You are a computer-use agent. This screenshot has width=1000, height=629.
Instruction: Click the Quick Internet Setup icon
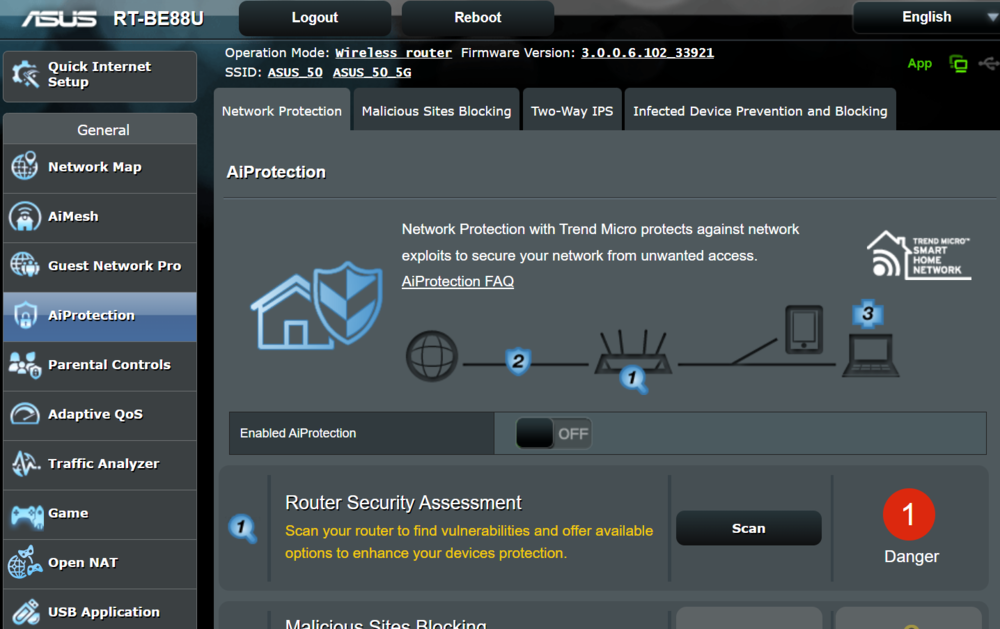(26, 75)
